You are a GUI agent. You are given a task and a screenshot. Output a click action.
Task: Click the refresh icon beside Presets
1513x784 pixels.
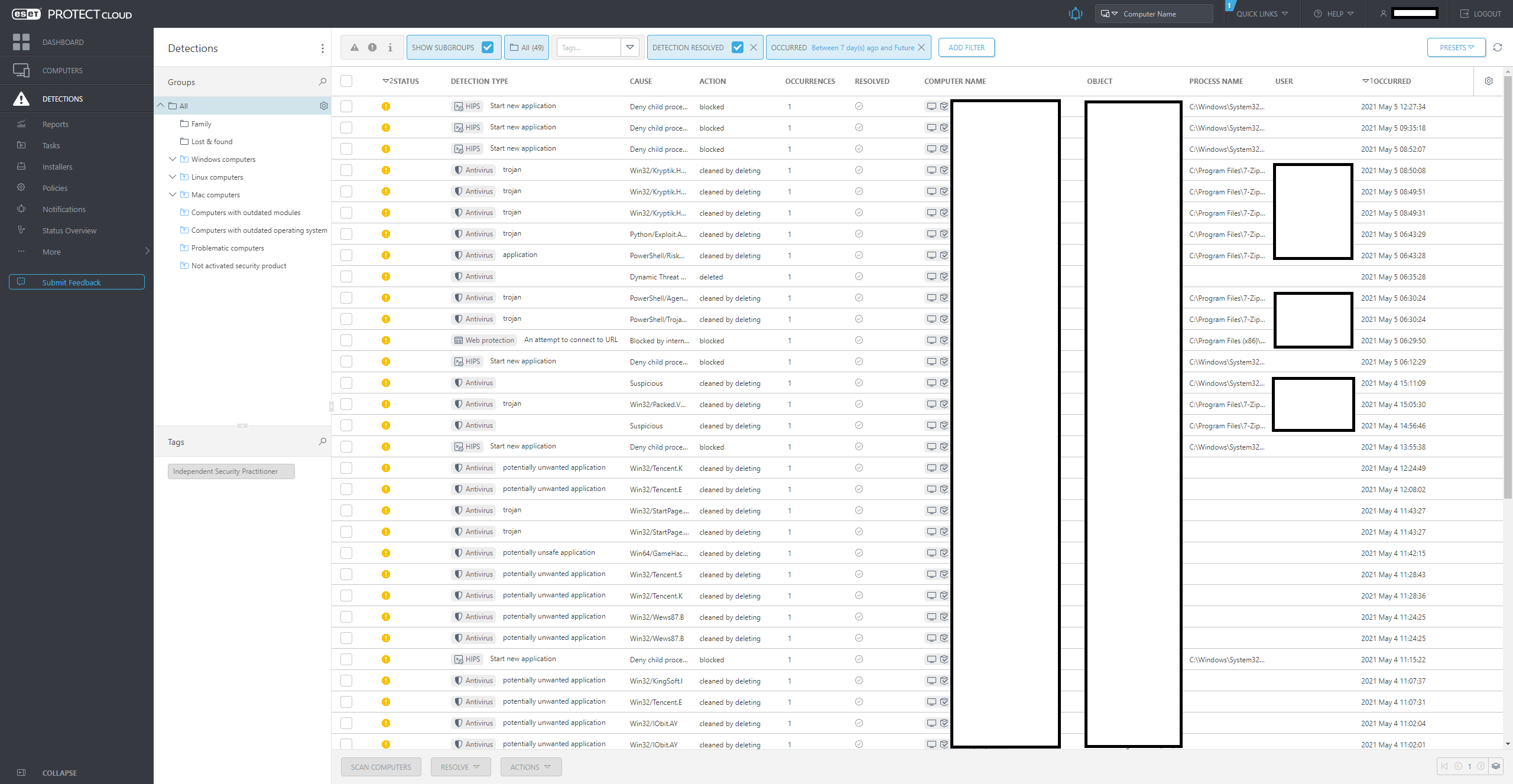(1498, 47)
